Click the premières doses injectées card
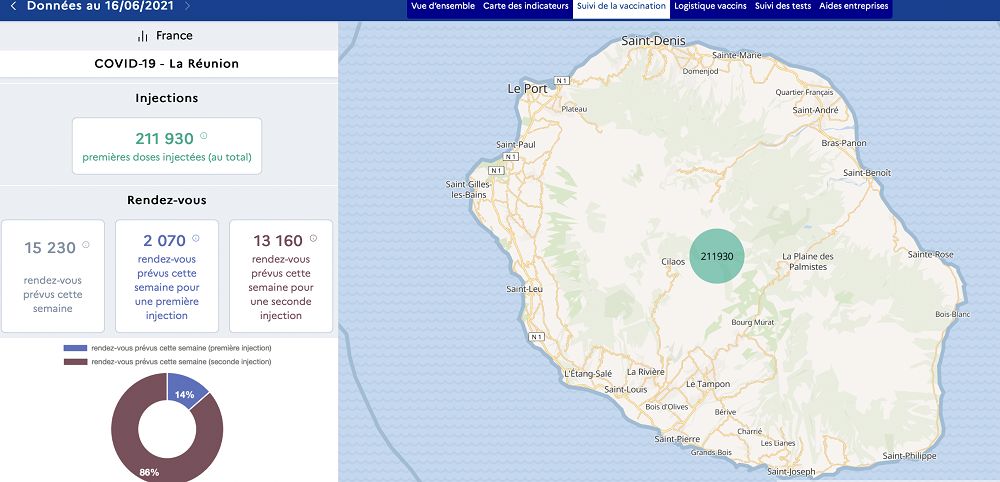The width and height of the screenshot is (1000, 482). pos(167,146)
